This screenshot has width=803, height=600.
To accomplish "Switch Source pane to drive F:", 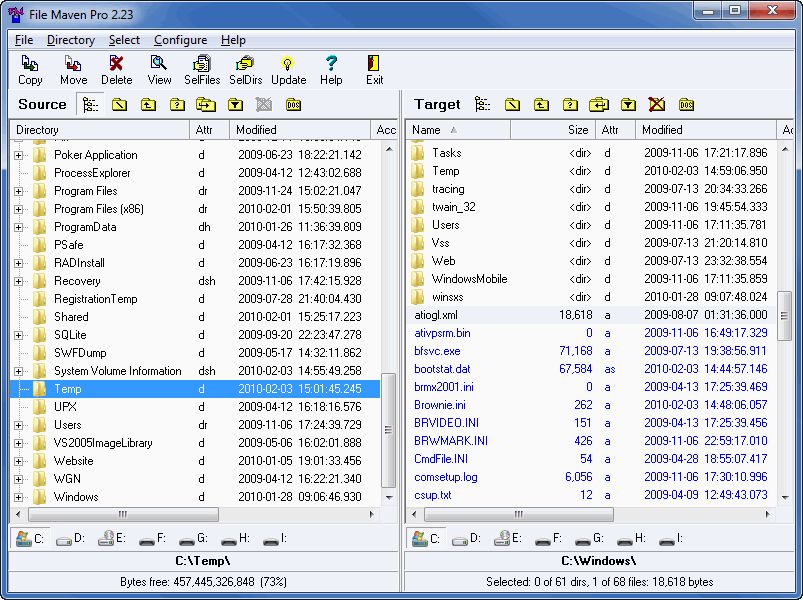I will 153,539.
